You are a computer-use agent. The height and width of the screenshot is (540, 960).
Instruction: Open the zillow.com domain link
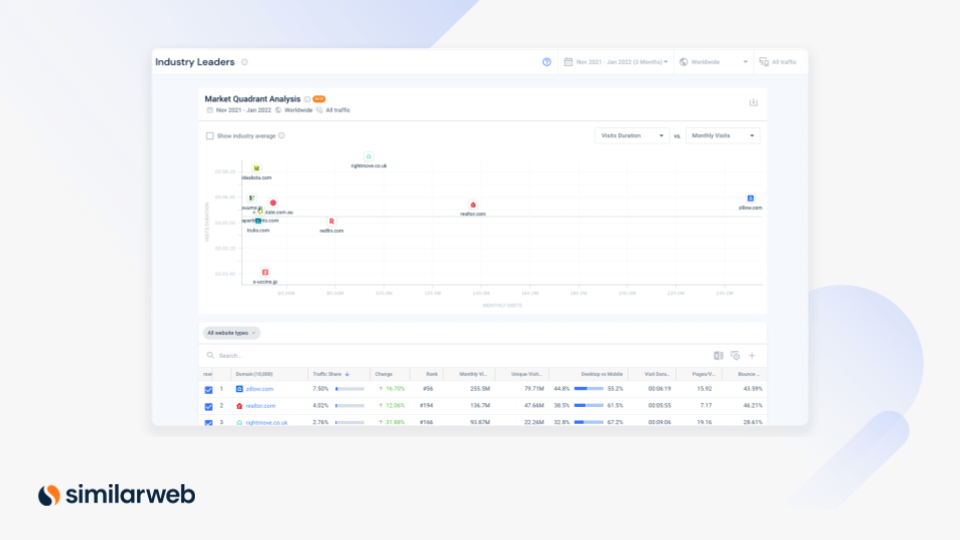pyautogui.click(x=260, y=389)
